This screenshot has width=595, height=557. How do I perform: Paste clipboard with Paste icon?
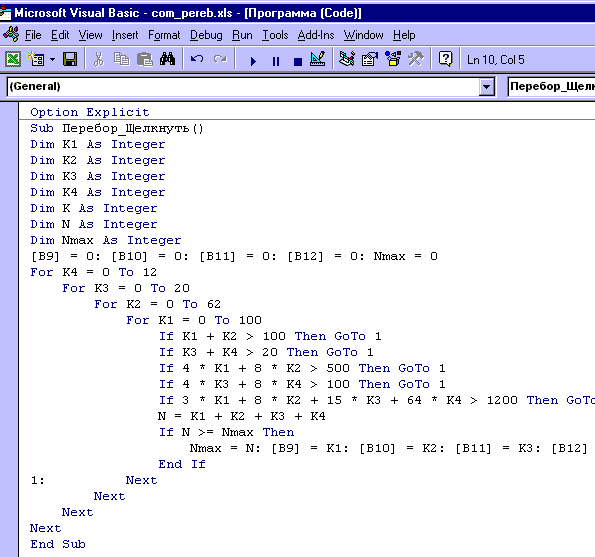click(145, 59)
